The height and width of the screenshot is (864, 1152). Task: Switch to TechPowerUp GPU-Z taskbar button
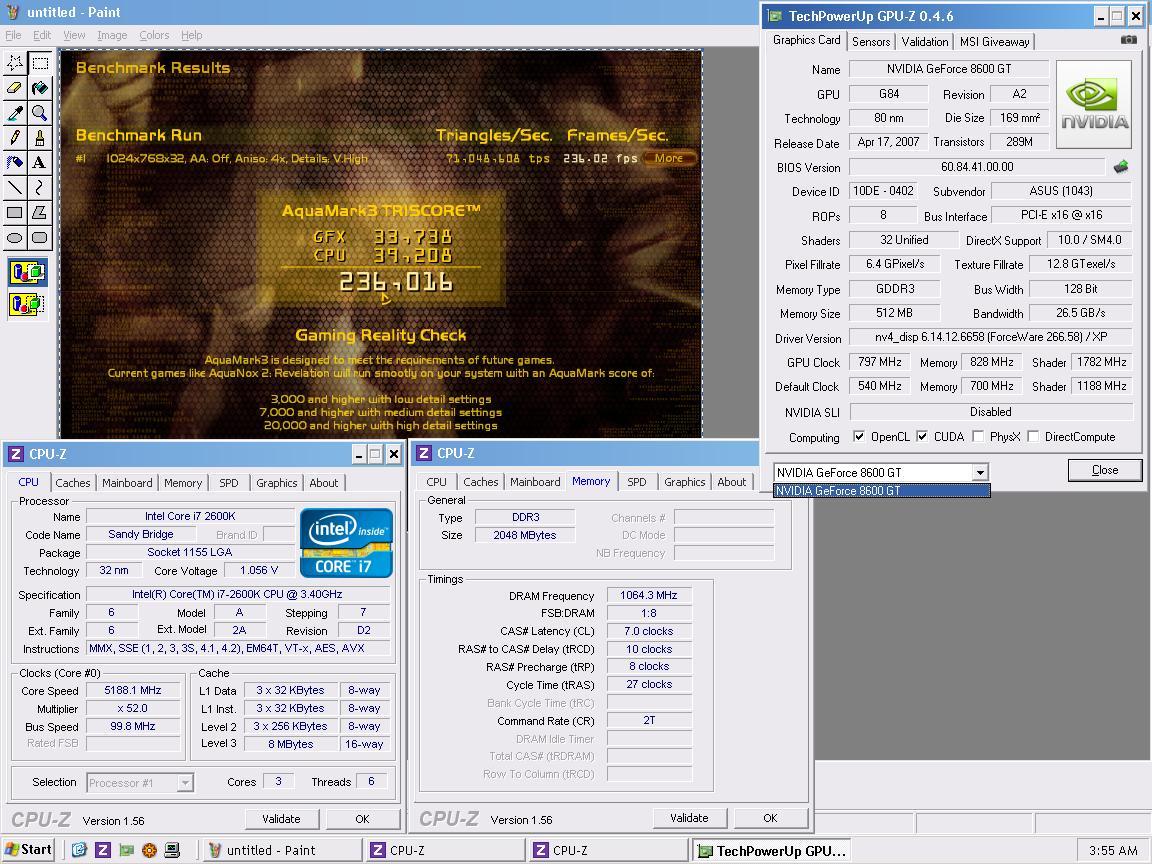(771, 851)
